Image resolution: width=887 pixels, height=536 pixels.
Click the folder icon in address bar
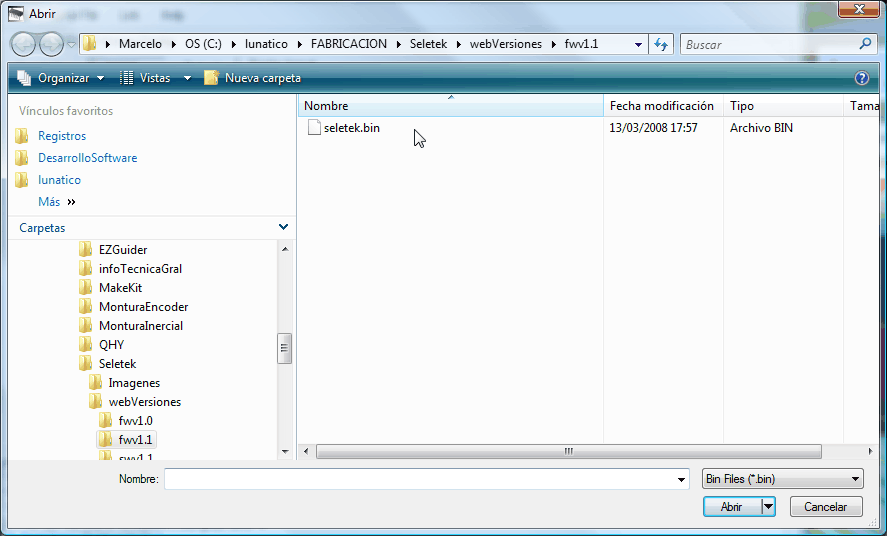[x=89, y=44]
